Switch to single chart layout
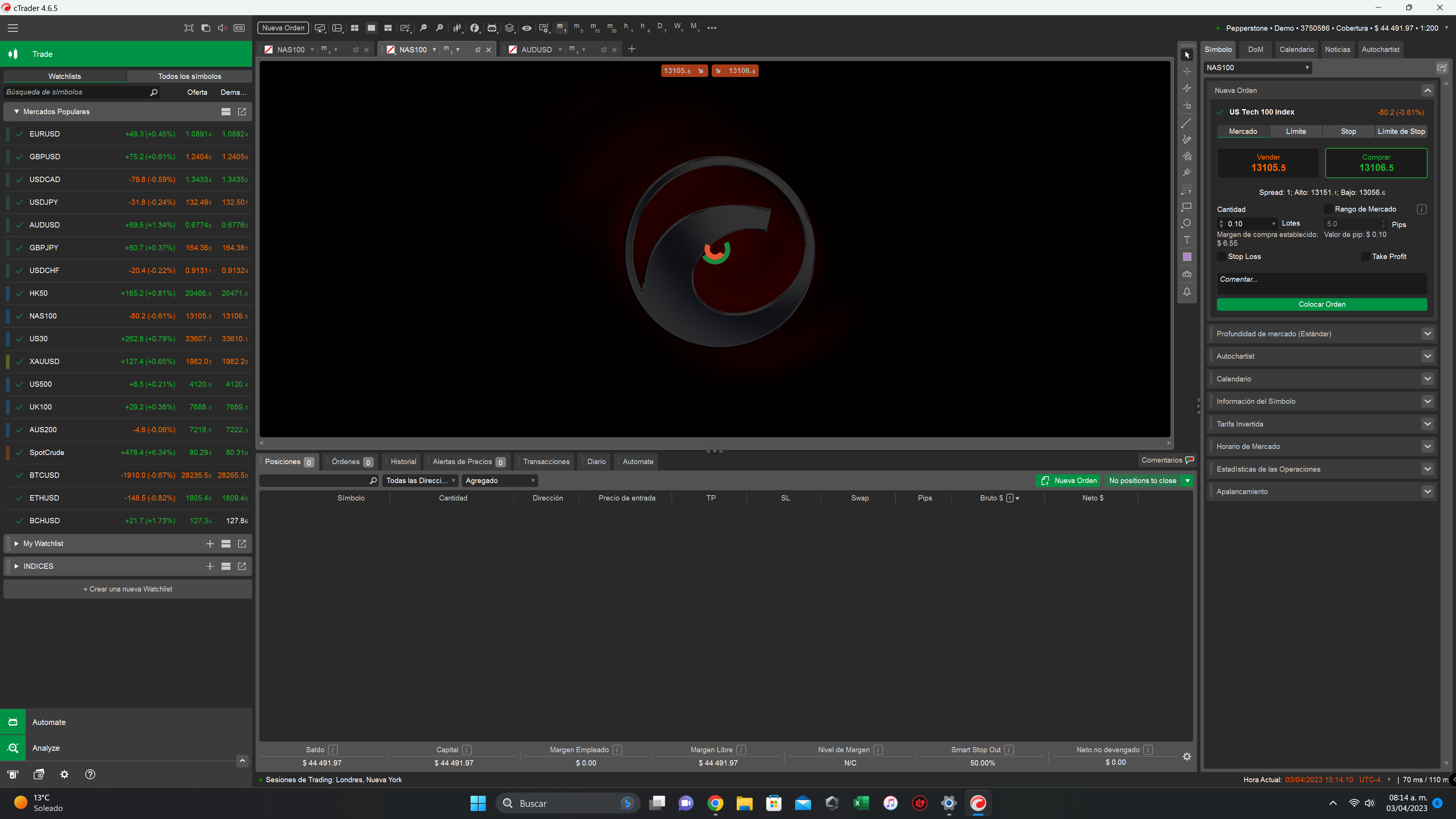Viewport: 1456px width, 819px height. pos(371,28)
